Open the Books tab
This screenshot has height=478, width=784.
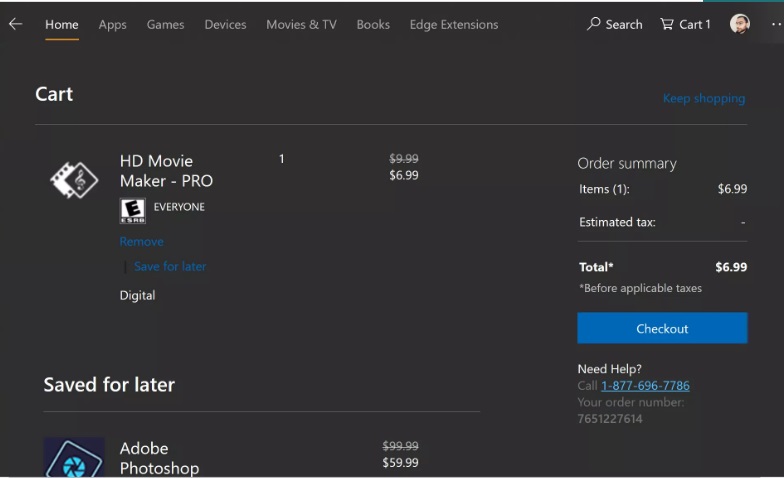click(x=373, y=24)
